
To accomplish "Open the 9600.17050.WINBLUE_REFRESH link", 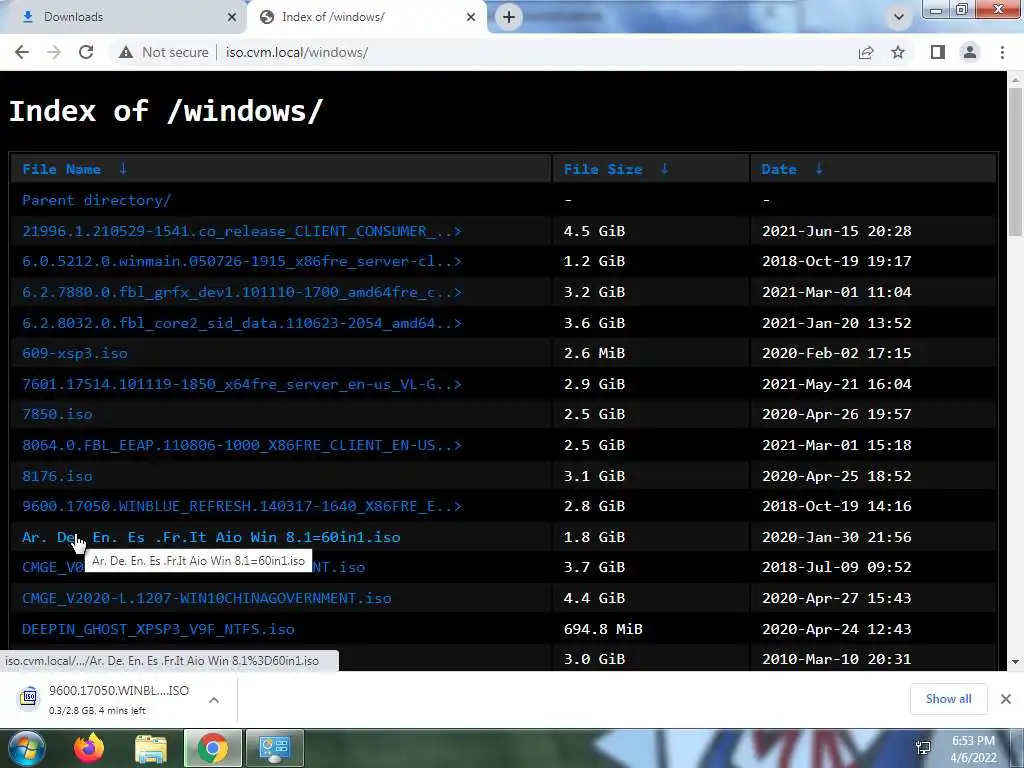I will pyautogui.click(x=242, y=506).
